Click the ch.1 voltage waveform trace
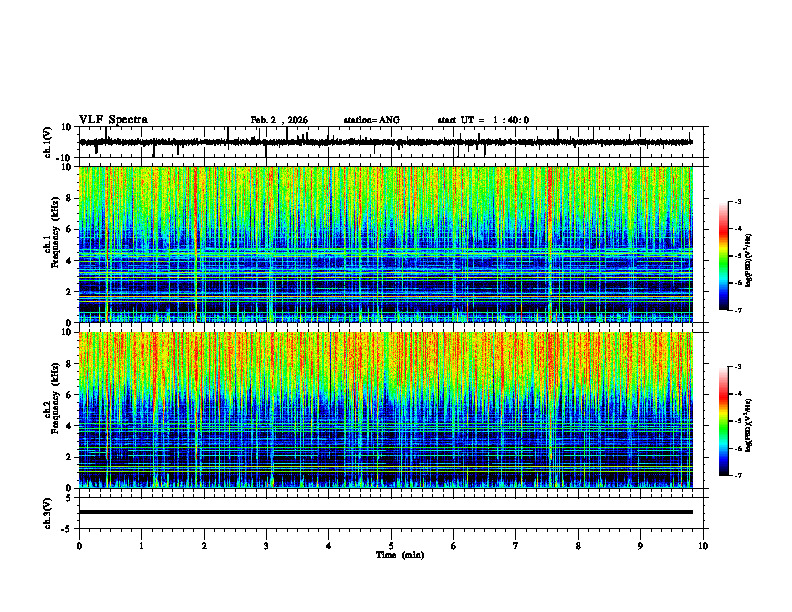 (386, 142)
